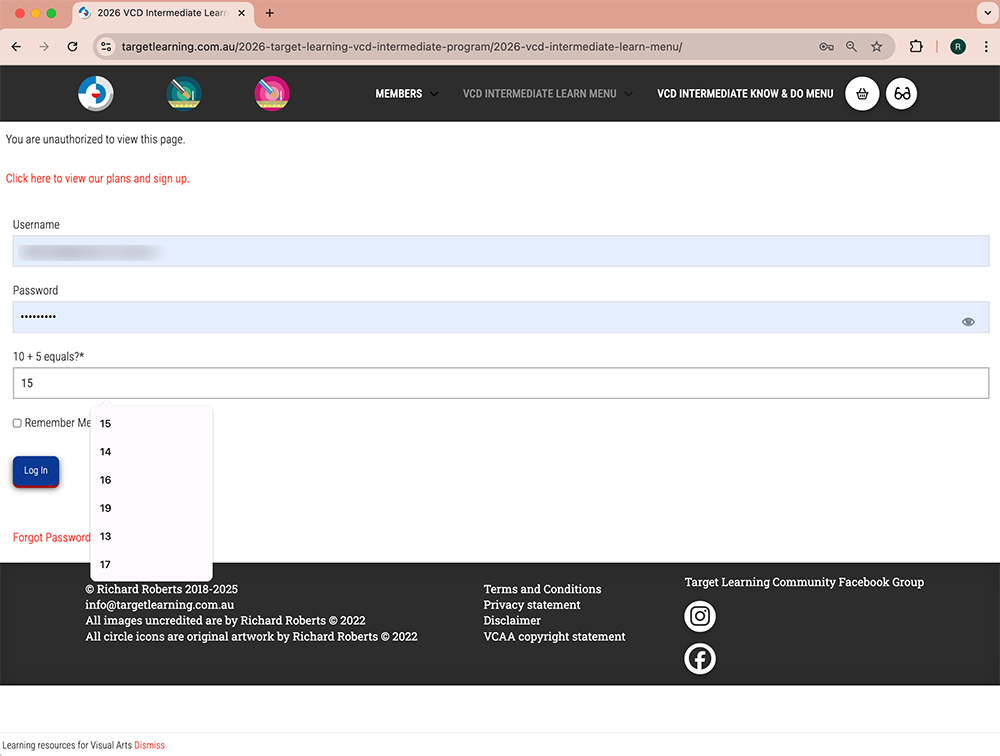Open the Chrome extensions puzzle icon
This screenshot has width=1000, height=756.
coord(916,47)
